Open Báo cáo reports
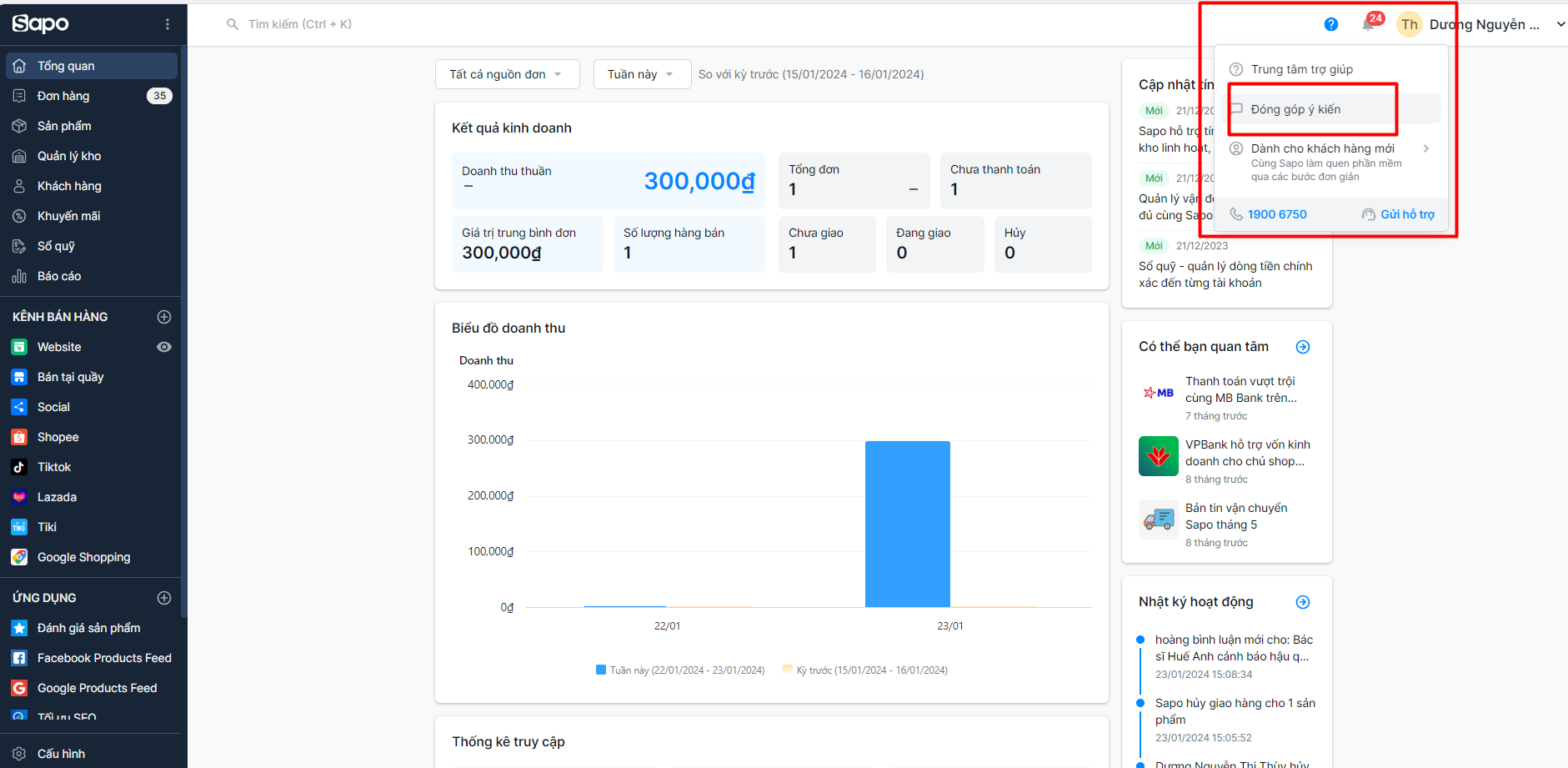This screenshot has width=1568, height=768. (92, 276)
